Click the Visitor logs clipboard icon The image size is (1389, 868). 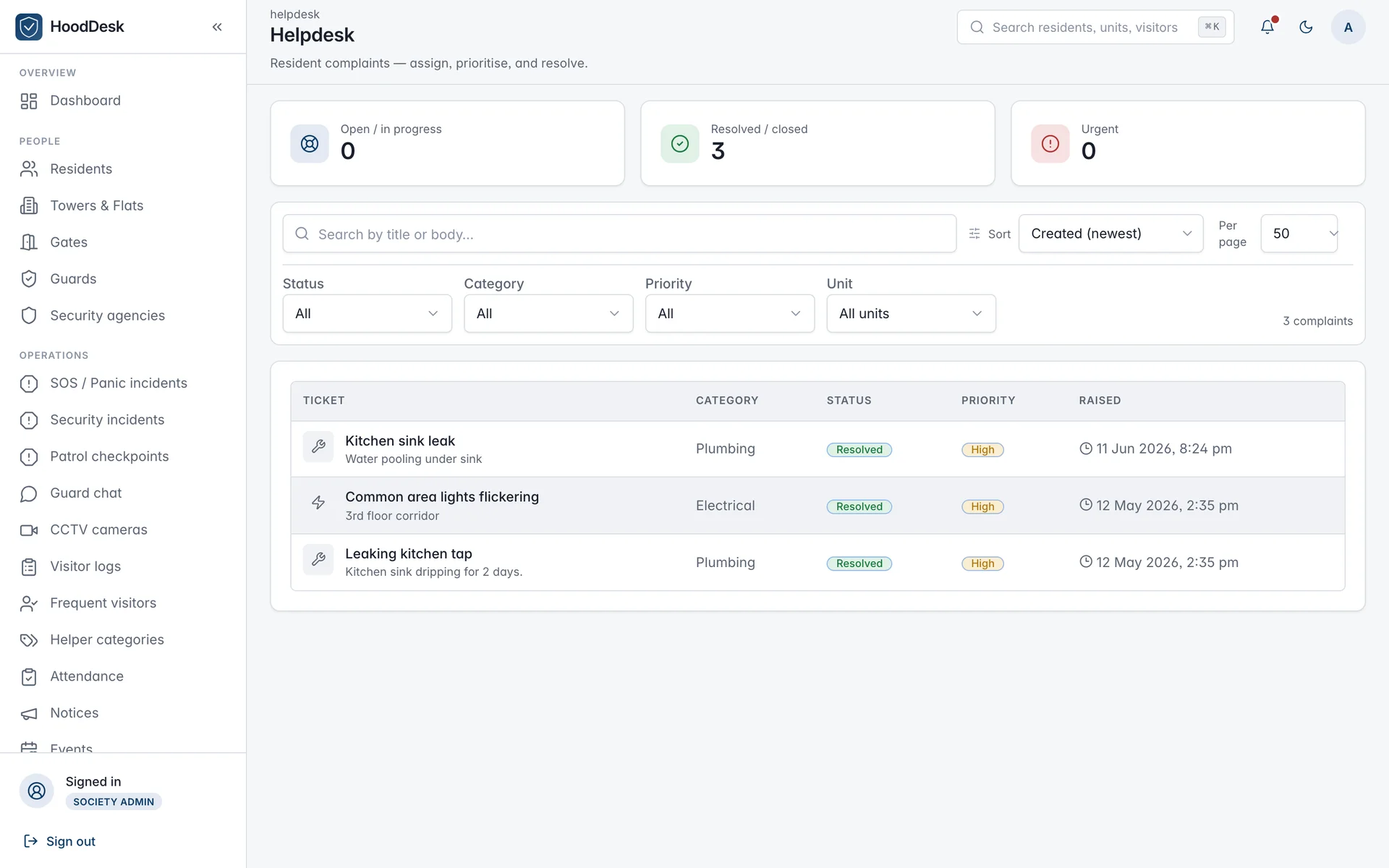[x=29, y=567]
